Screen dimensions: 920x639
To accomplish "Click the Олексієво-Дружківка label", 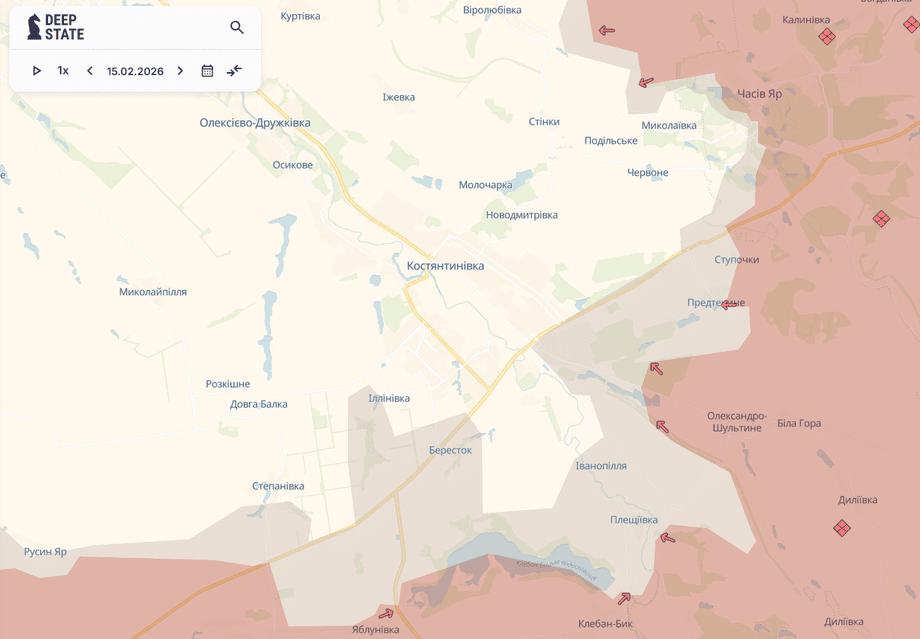I will (x=255, y=123).
